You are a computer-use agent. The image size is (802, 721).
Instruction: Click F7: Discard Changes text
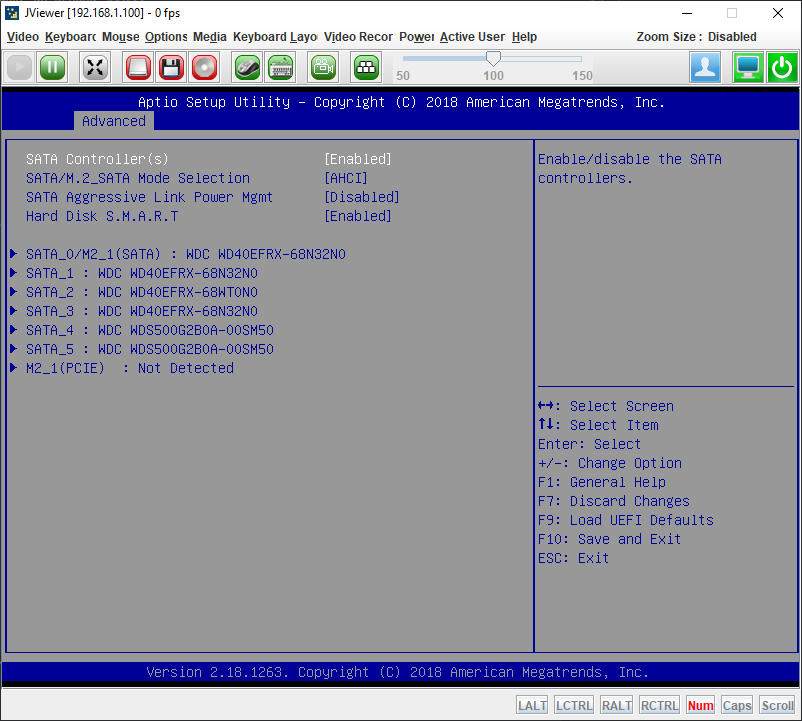tap(614, 501)
